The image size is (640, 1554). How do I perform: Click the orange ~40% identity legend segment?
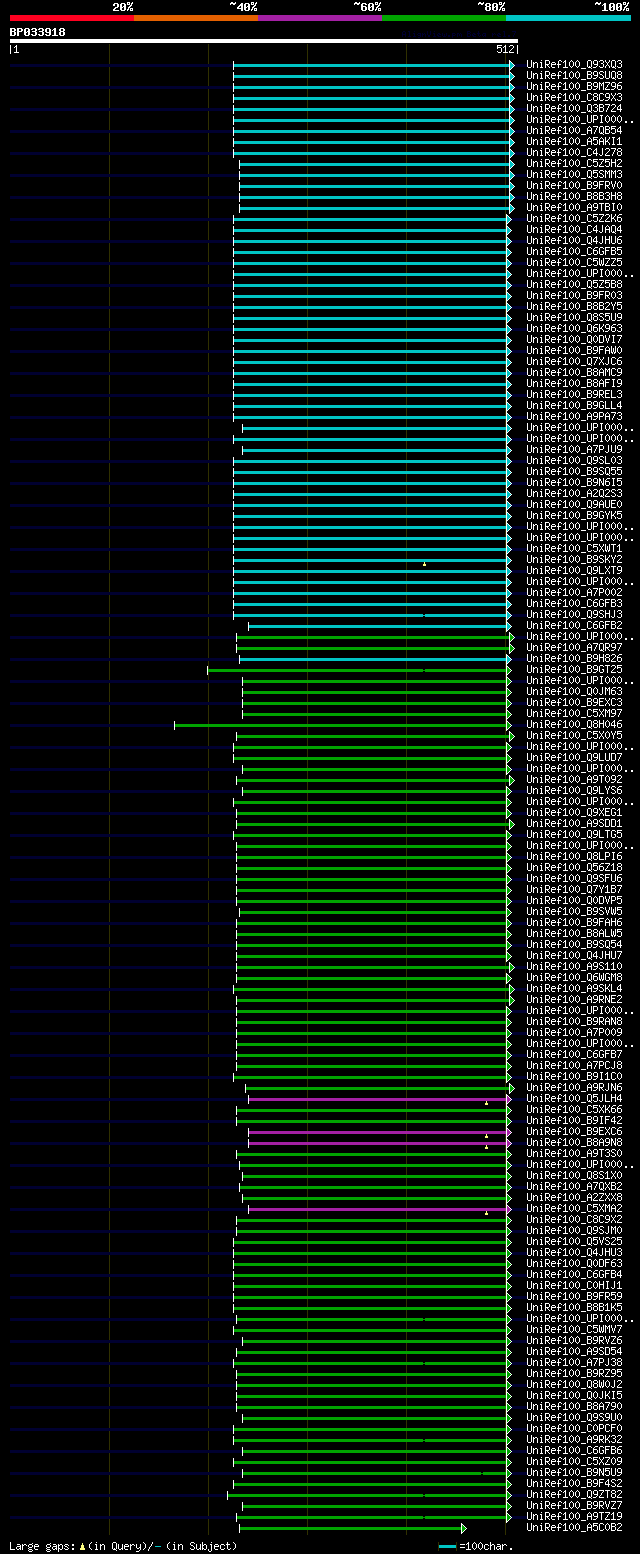pos(196,17)
